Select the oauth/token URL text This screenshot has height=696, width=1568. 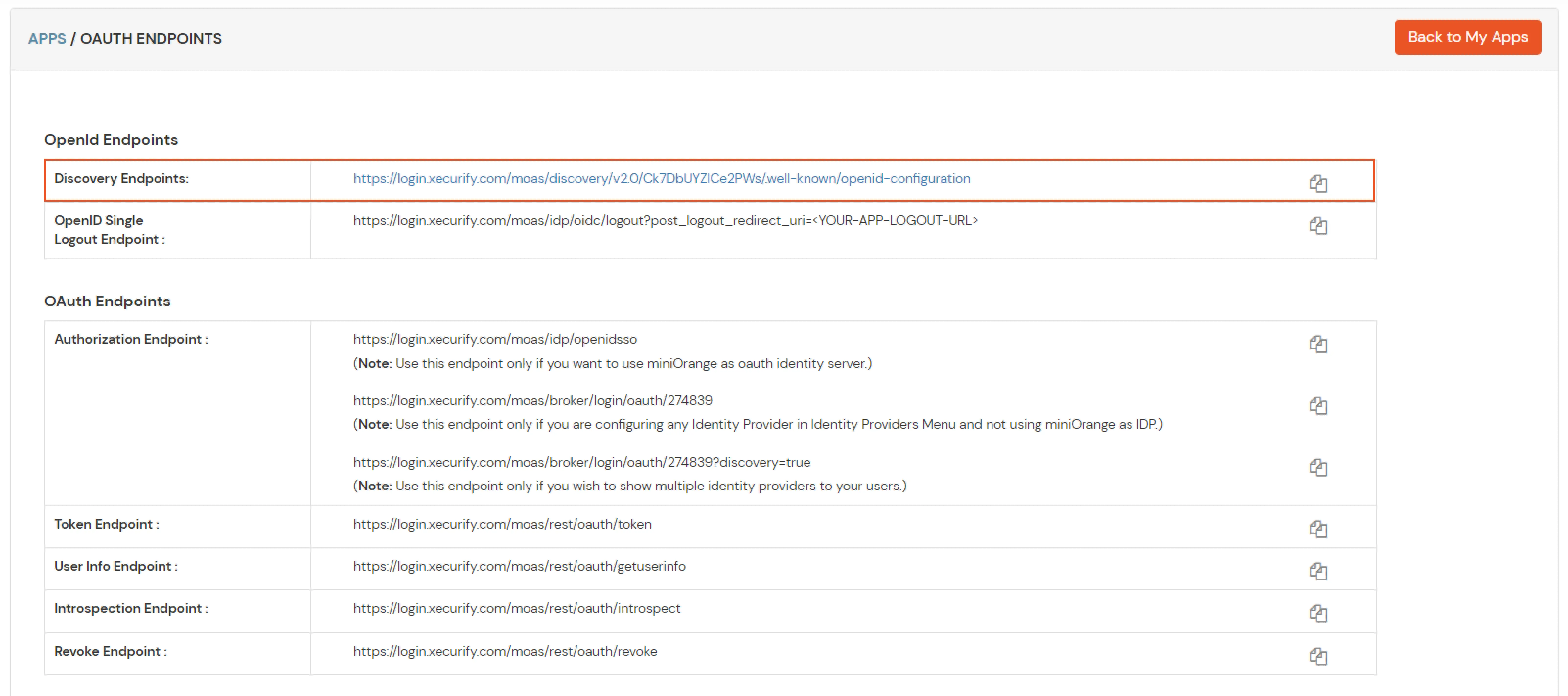(x=502, y=524)
